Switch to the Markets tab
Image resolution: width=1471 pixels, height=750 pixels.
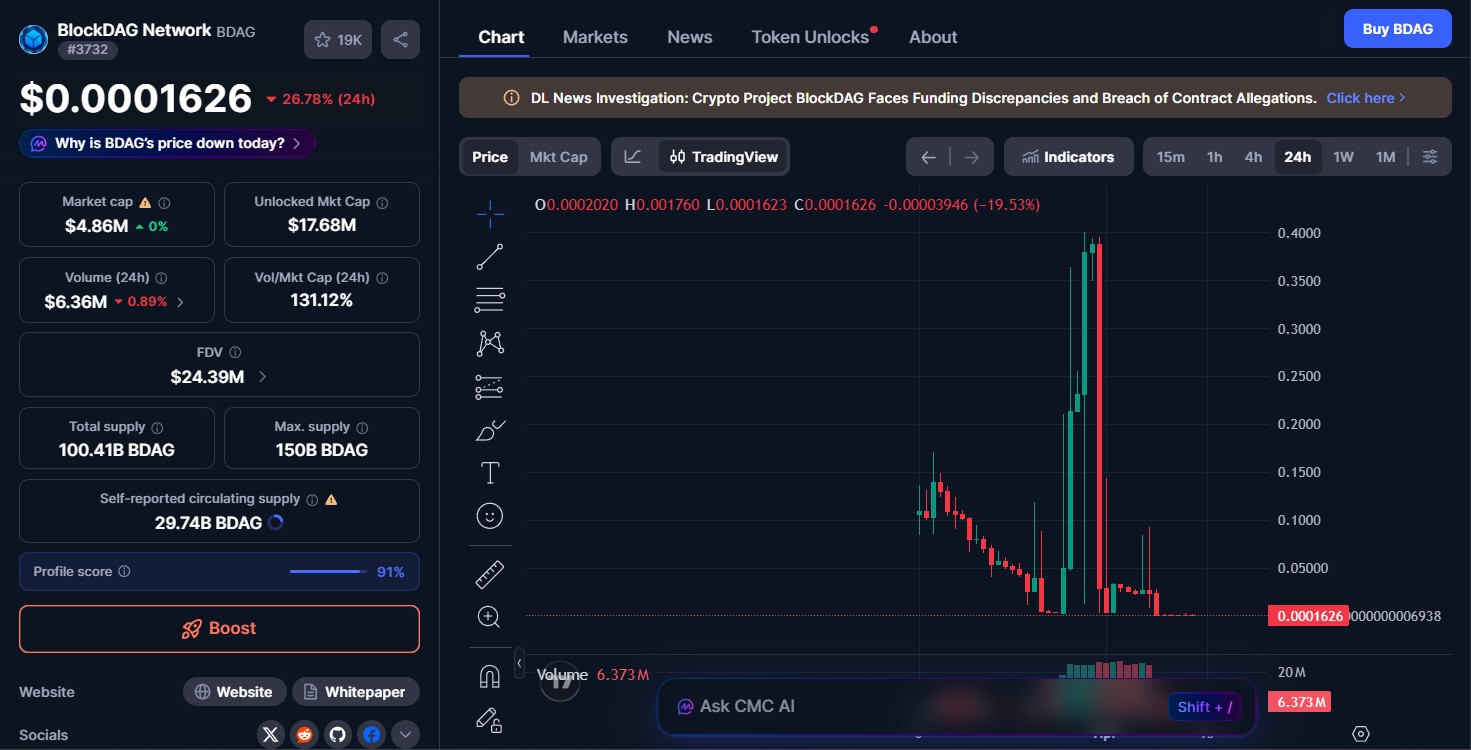(595, 36)
